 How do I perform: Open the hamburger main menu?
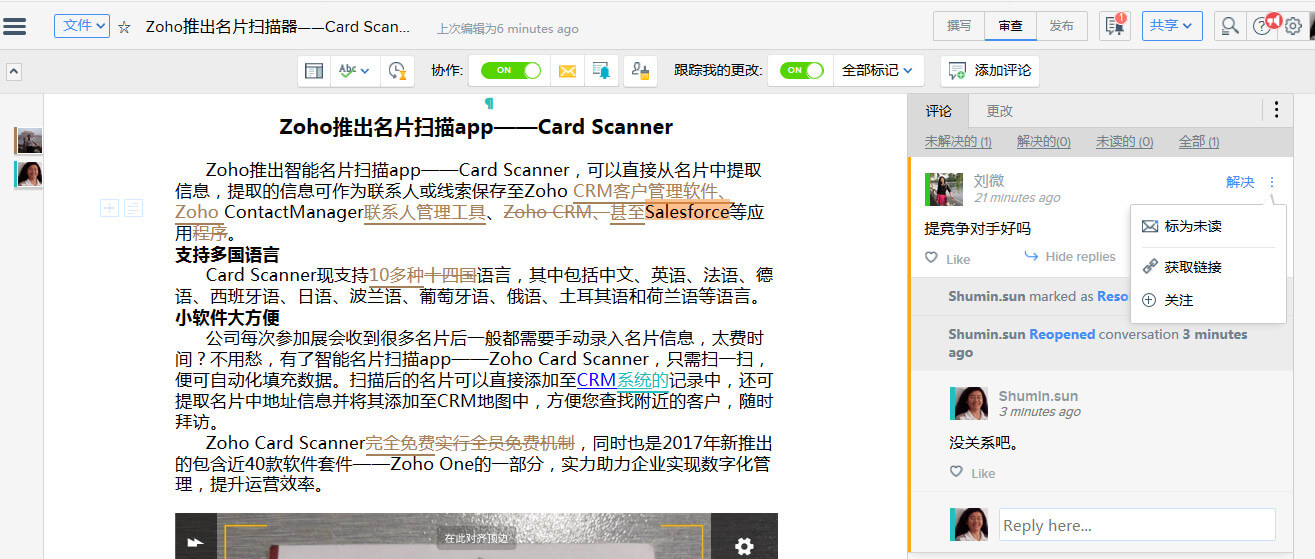pyautogui.click(x=15, y=26)
